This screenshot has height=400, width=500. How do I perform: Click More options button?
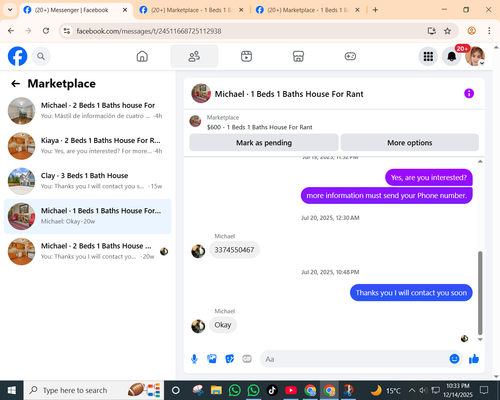[x=410, y=143]
